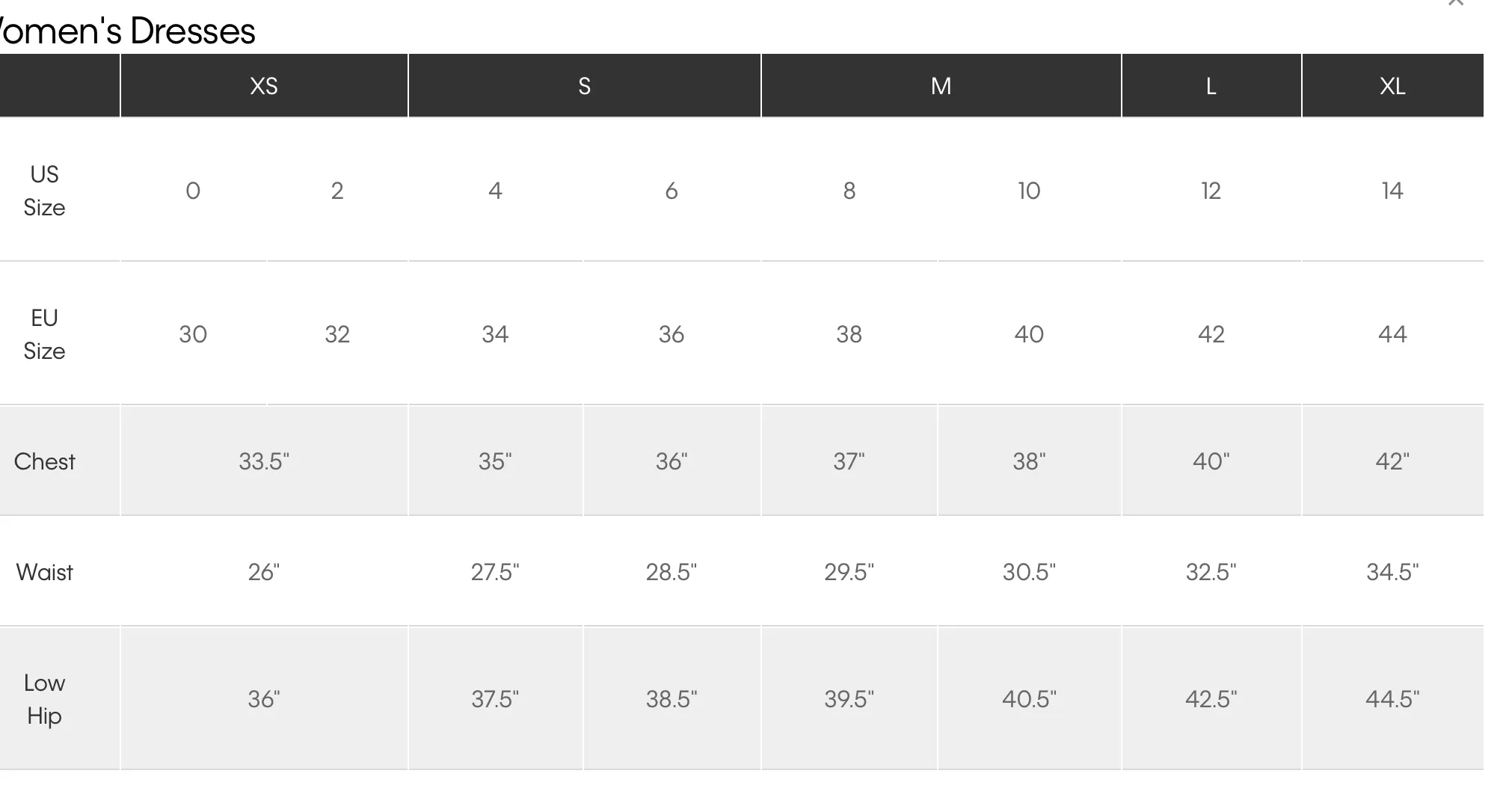Close the size chart with X icon

coord(1455,3)
